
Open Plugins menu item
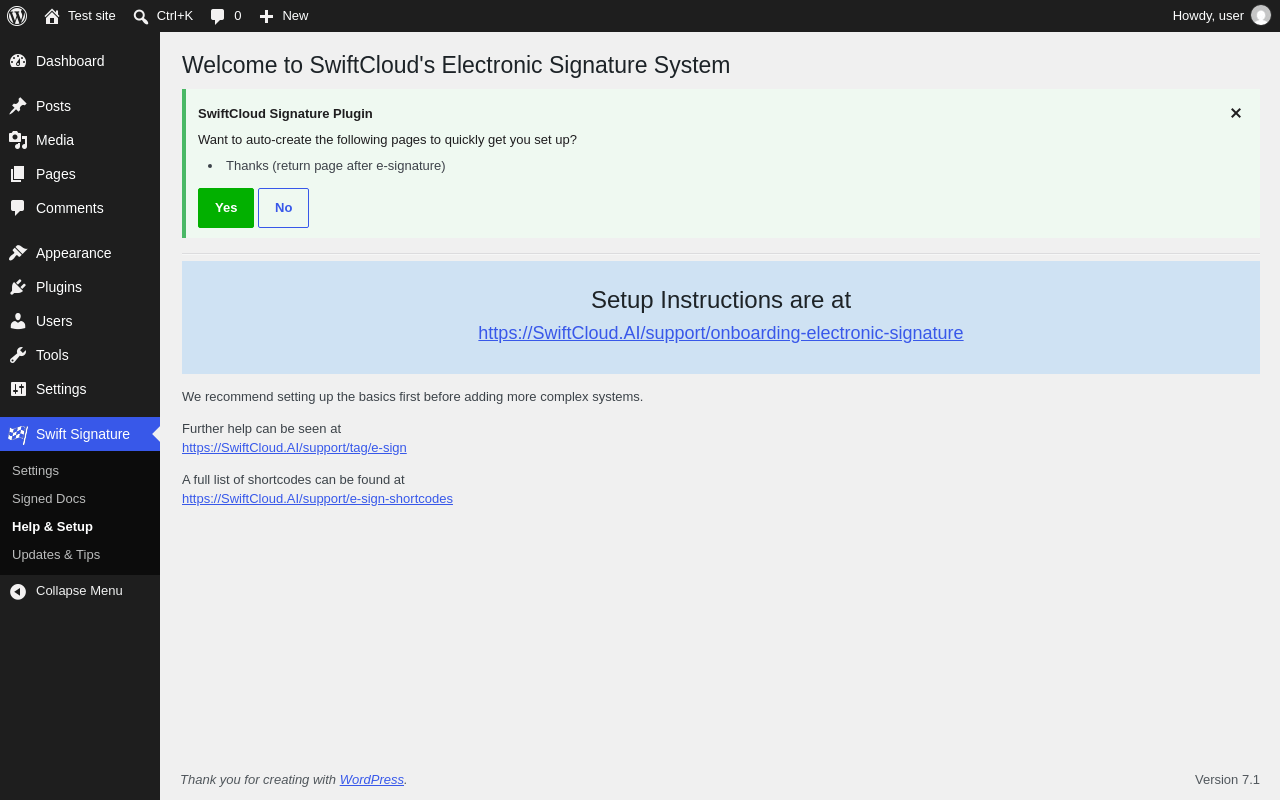(x=80, y=287)
